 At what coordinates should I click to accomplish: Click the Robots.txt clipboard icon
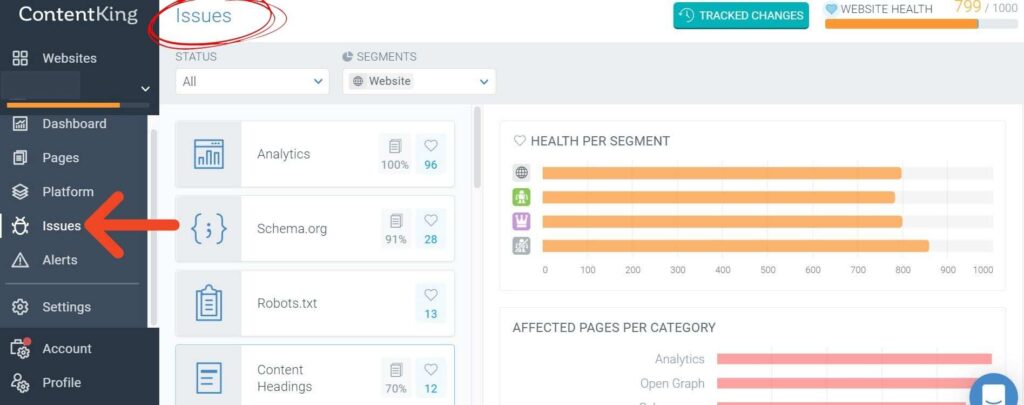click(x=208, y=302)
